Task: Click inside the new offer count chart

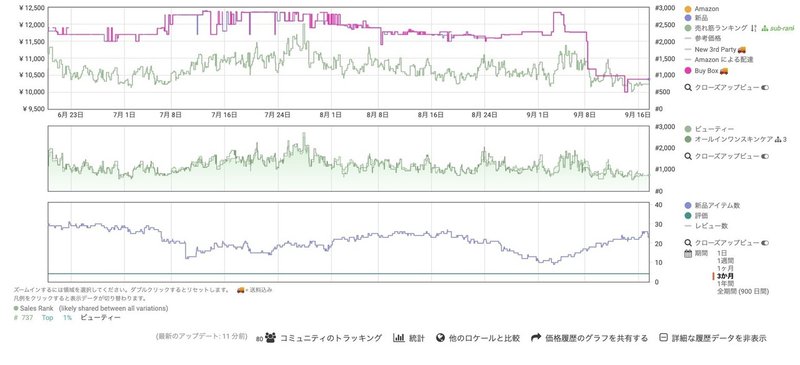Action: point(349,242)
